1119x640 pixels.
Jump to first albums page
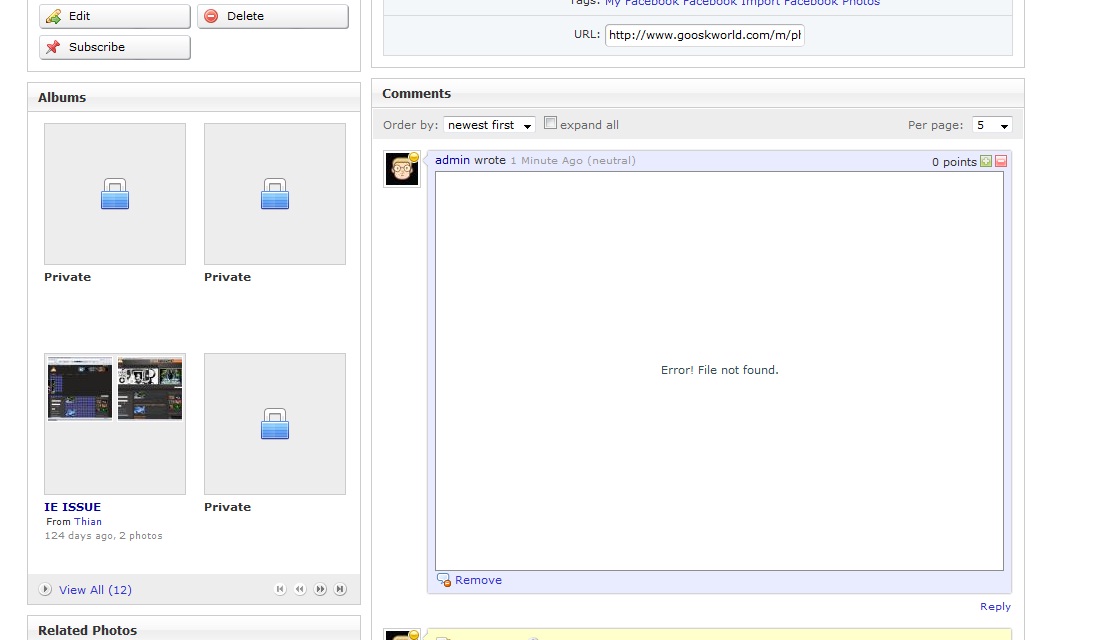(x=280, y=590)
